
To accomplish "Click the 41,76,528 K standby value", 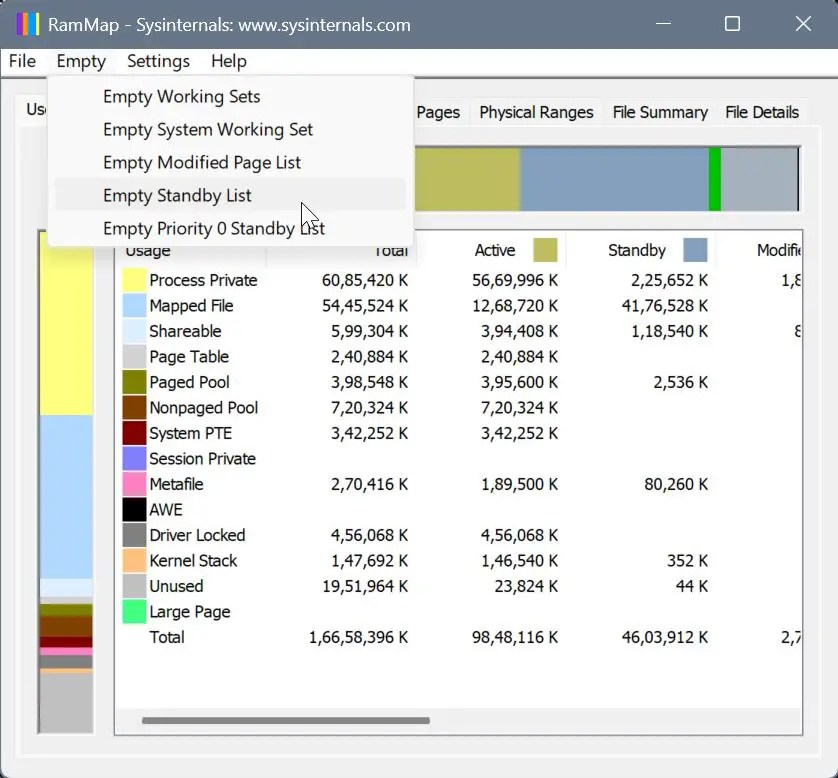I will click(664, 306).
